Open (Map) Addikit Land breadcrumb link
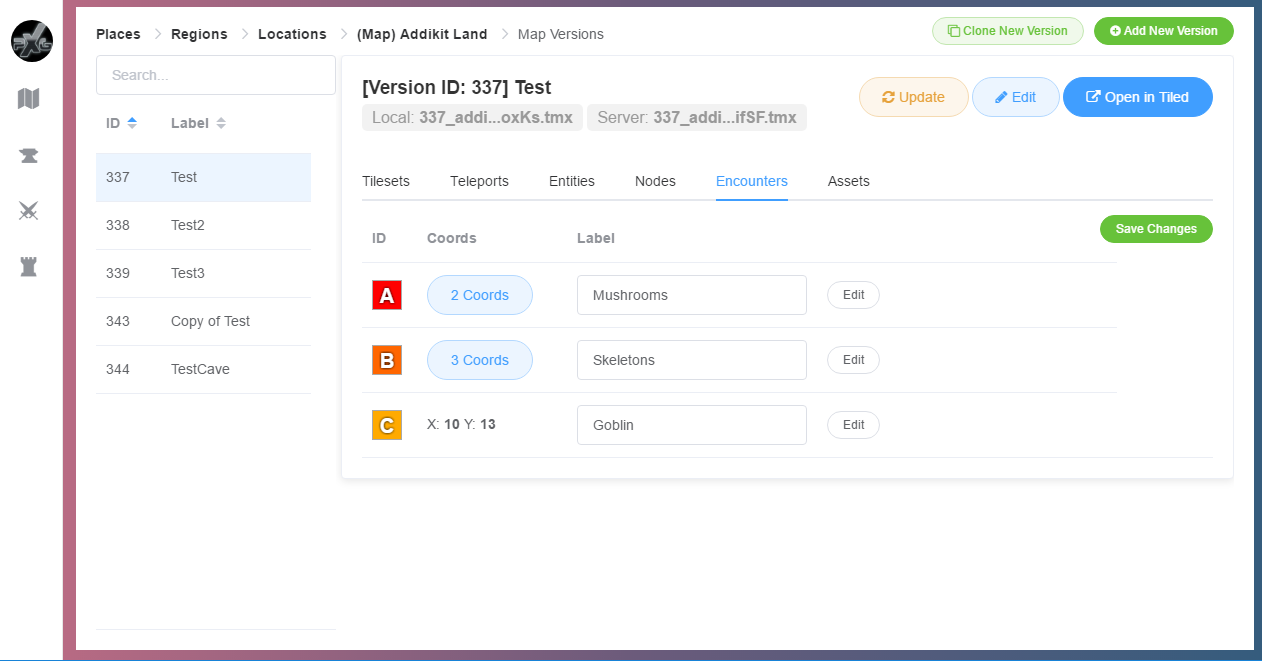The height and width of the screenshot is (661, 1262). tap(422, 34)
